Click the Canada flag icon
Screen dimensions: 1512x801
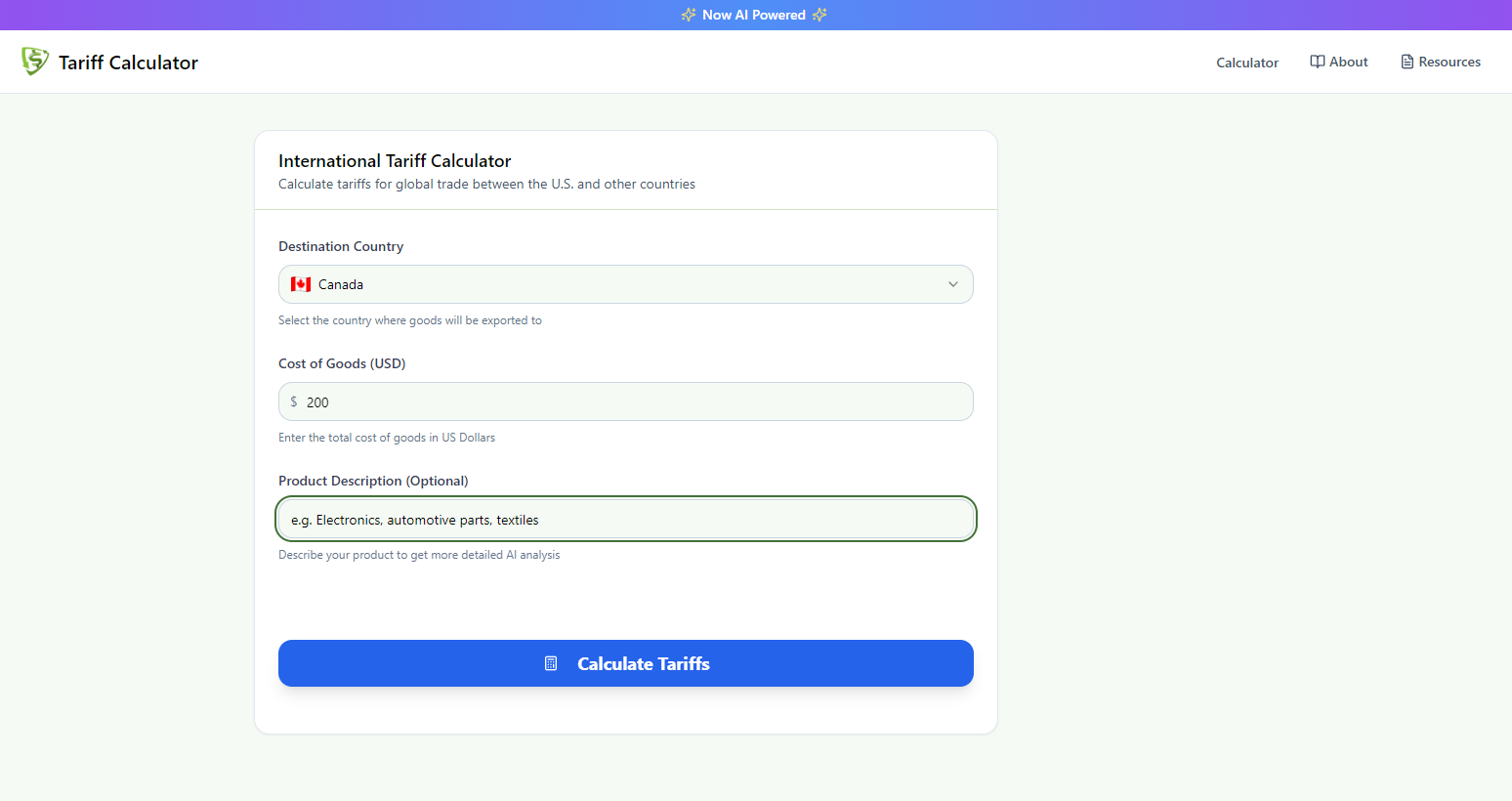pyautogui.click(x=301, y=284)
